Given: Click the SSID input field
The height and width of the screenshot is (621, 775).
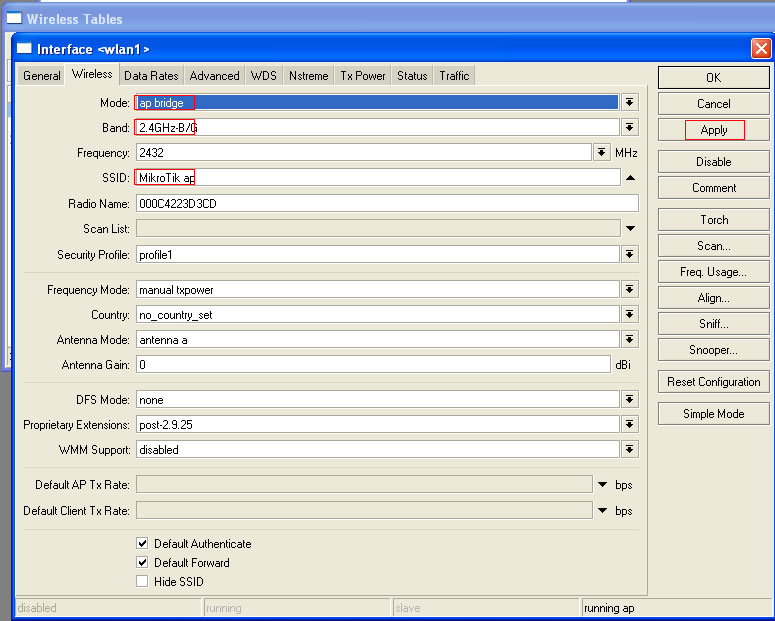Looking at the screenshot, I should point(378,177).
